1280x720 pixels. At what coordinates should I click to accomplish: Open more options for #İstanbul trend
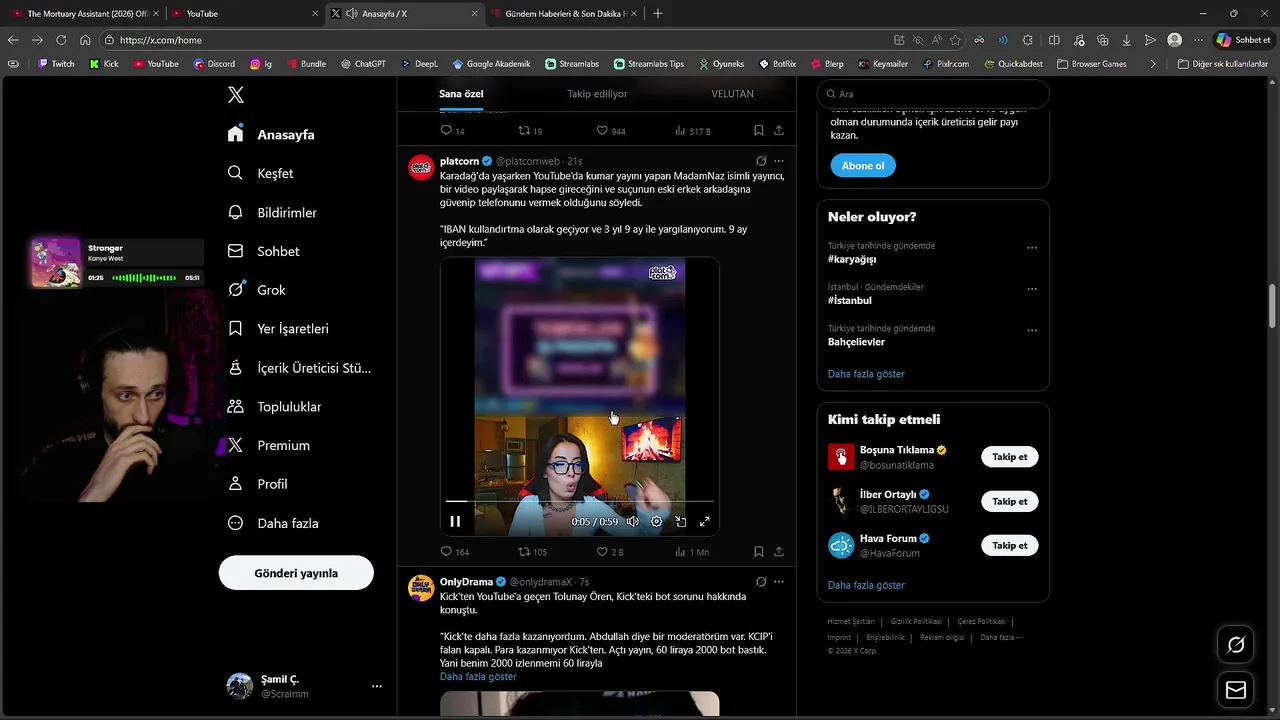[1032, 289]
